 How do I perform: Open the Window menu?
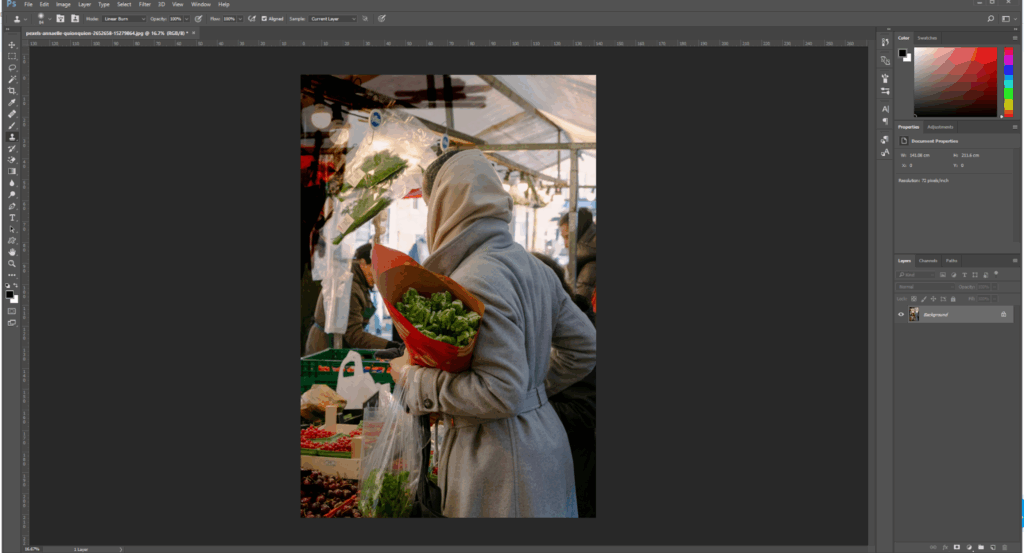tap(200, 5)
